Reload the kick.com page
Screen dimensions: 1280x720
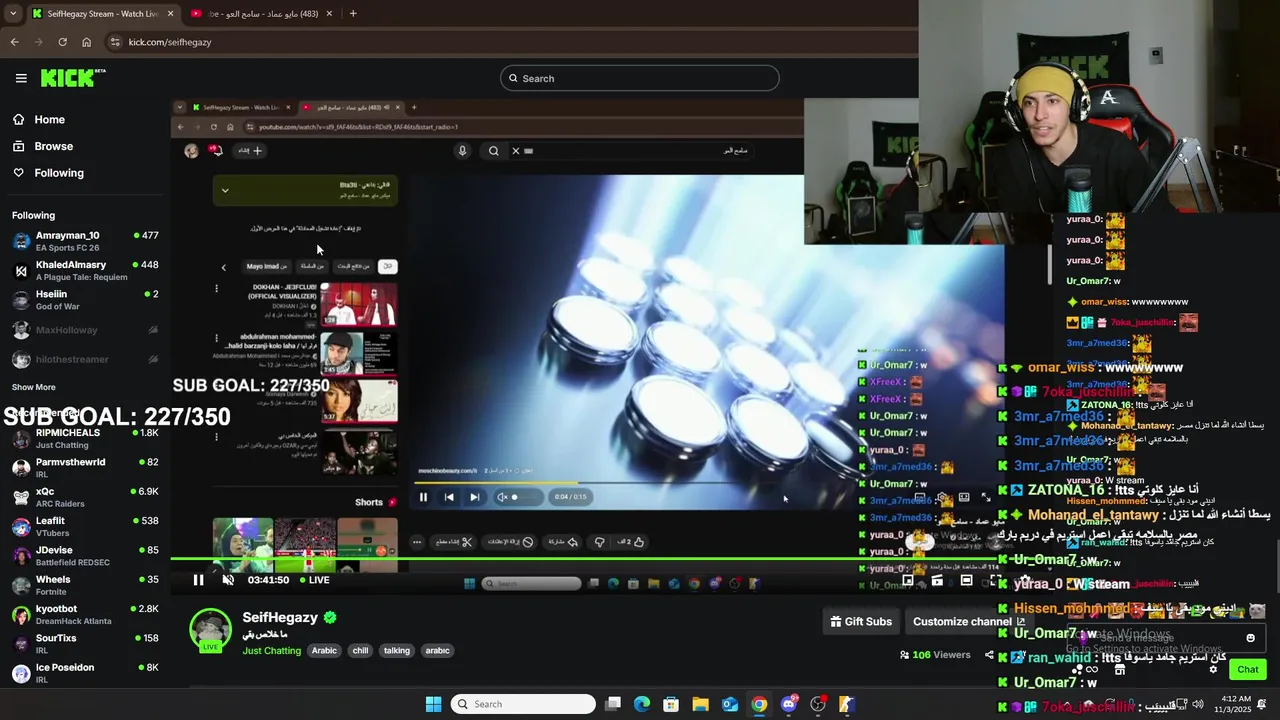(x=62, y=42)
